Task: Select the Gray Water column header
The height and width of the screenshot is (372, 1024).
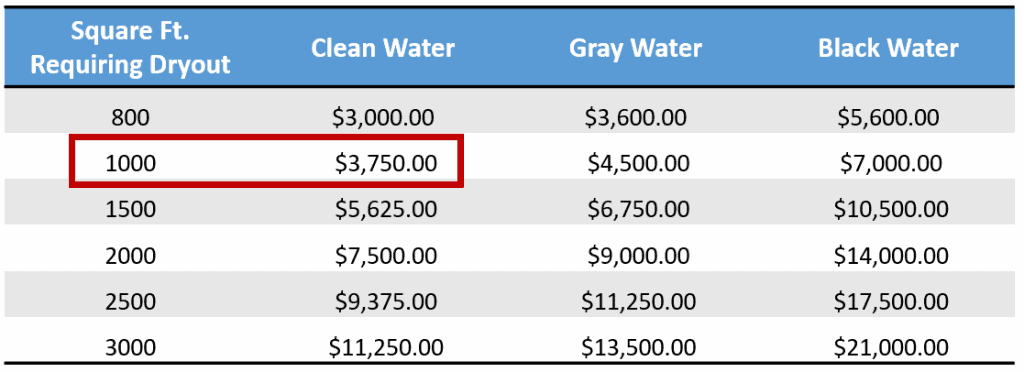Action: point(635,48)
